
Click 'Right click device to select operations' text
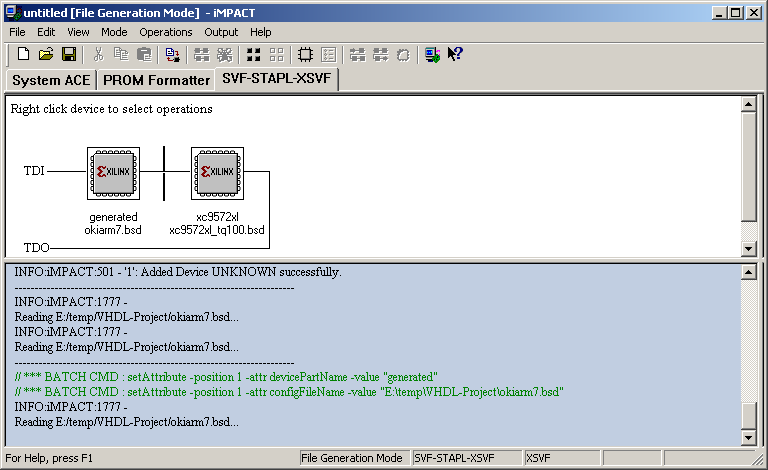tap(112, 109)
